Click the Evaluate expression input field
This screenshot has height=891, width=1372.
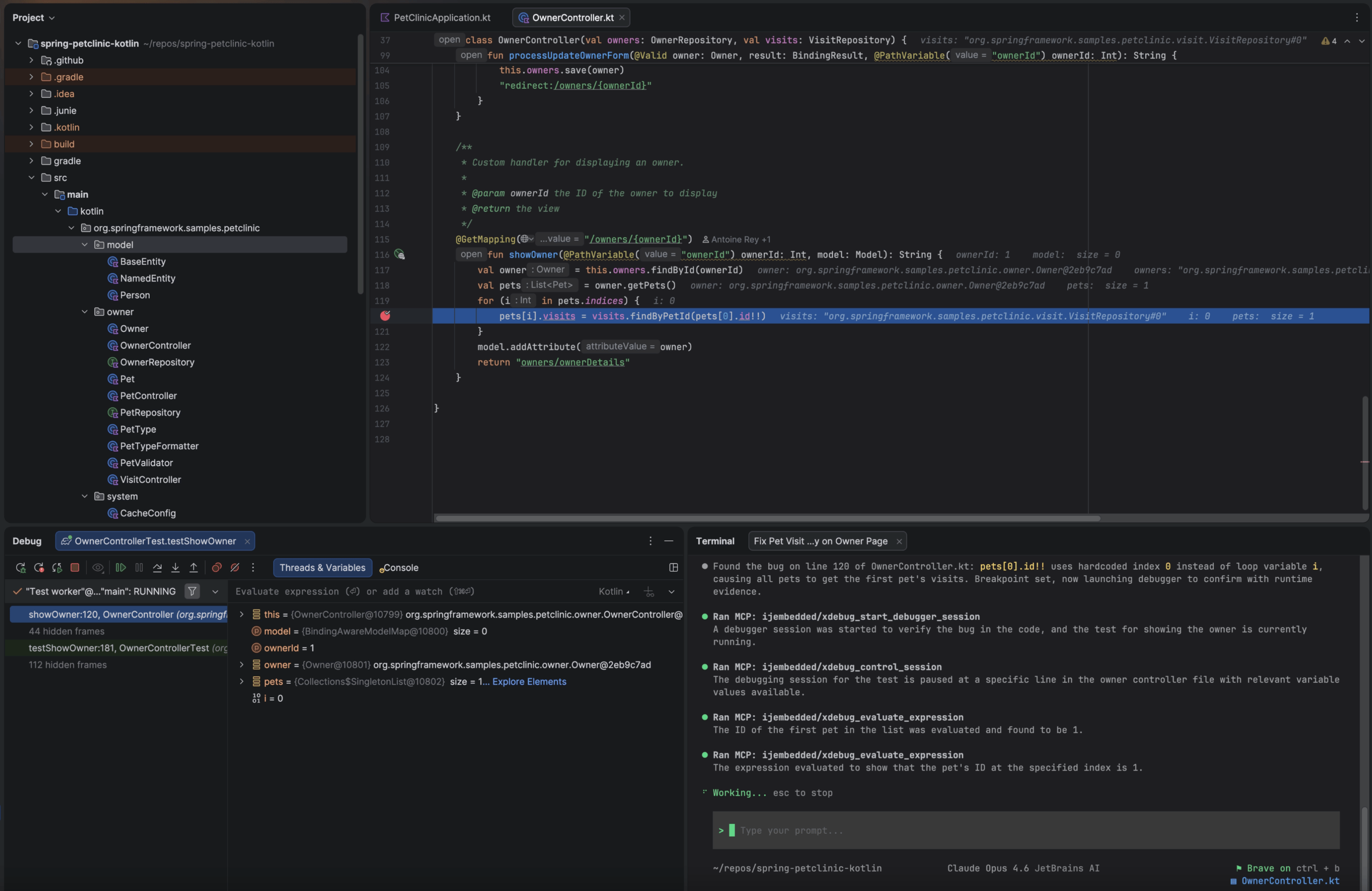click(404, 592)
